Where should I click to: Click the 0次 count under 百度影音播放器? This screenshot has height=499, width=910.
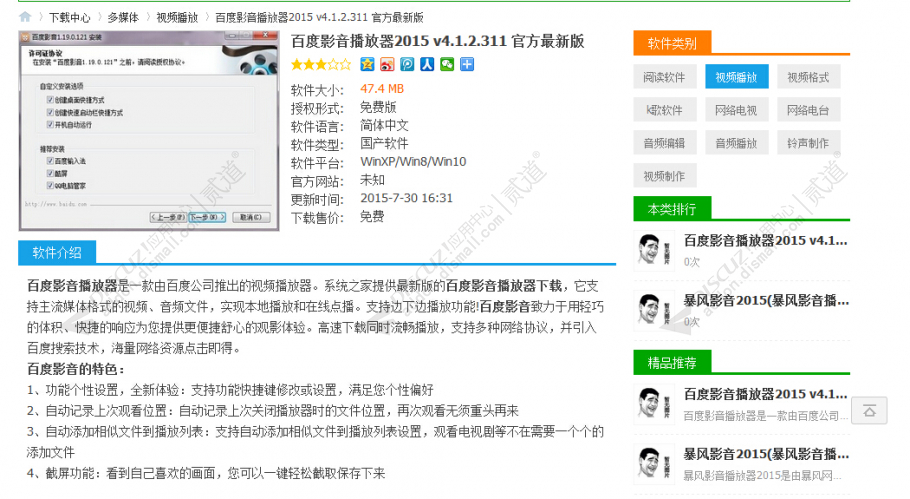point(692,262)
